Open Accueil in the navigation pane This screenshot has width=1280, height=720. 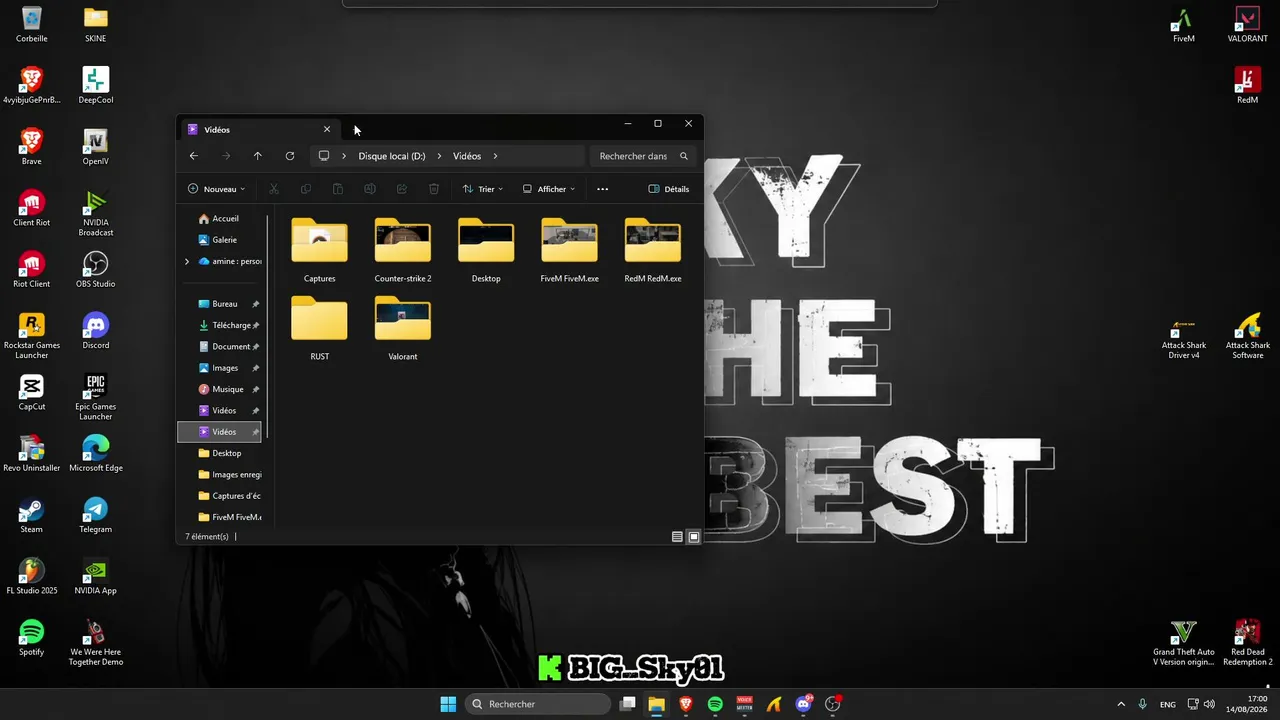click(x=218, y=218)
